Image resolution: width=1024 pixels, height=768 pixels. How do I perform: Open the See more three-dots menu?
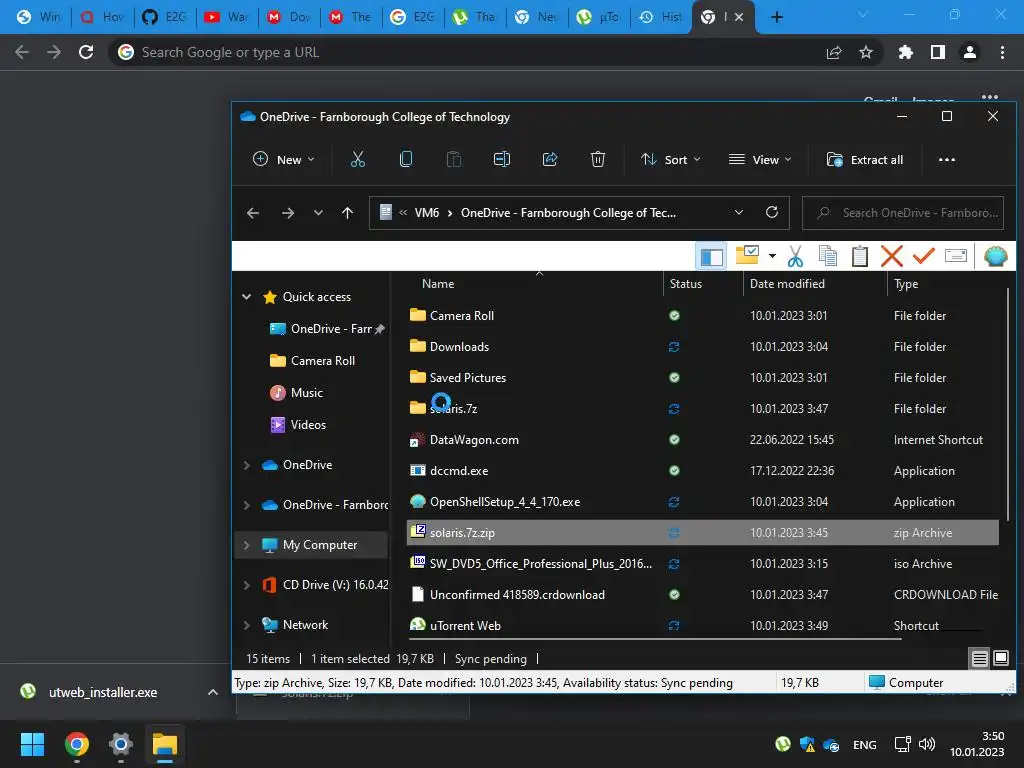point(946,159)
